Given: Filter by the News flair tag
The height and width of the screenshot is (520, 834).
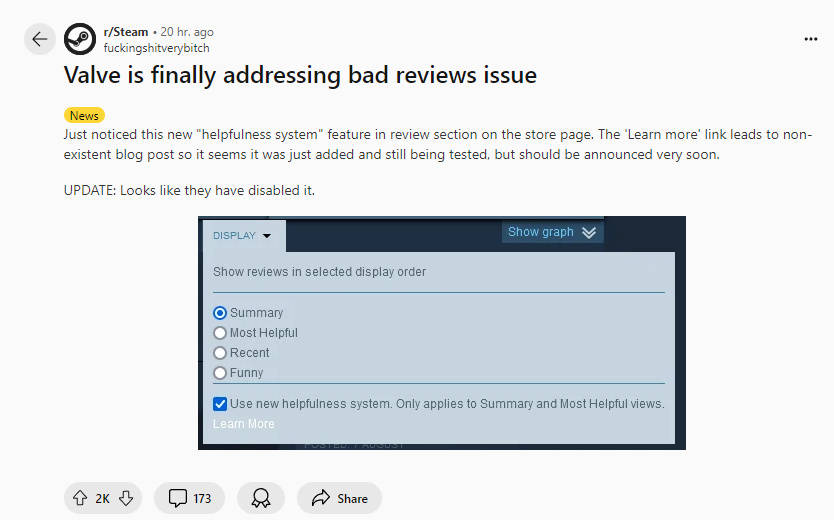Looking at the screenshot, I should (x=84, y=116).
